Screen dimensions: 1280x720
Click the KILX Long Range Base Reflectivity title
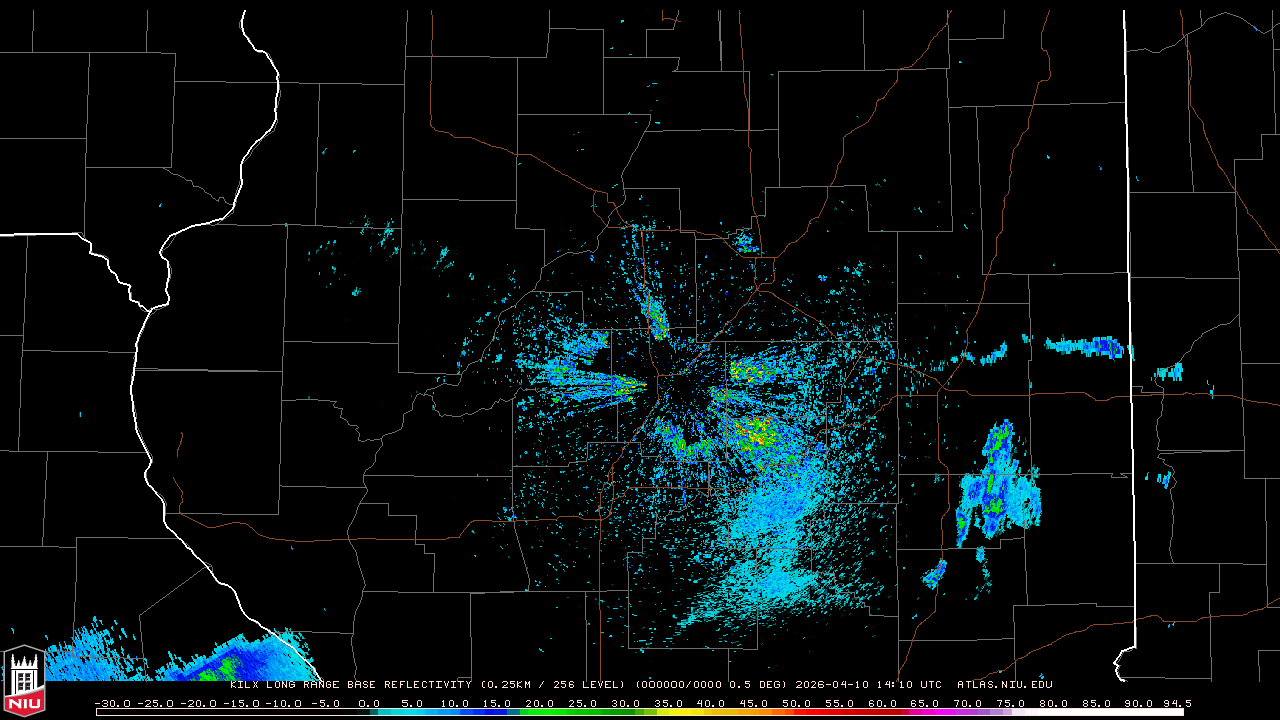click(350, 685)
